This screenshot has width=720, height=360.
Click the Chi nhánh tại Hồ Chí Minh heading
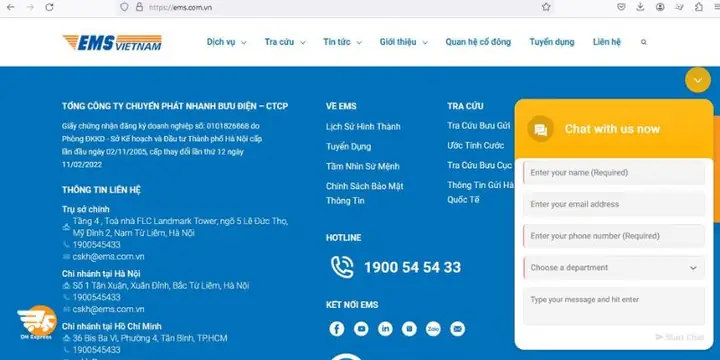tap(112, 326)
